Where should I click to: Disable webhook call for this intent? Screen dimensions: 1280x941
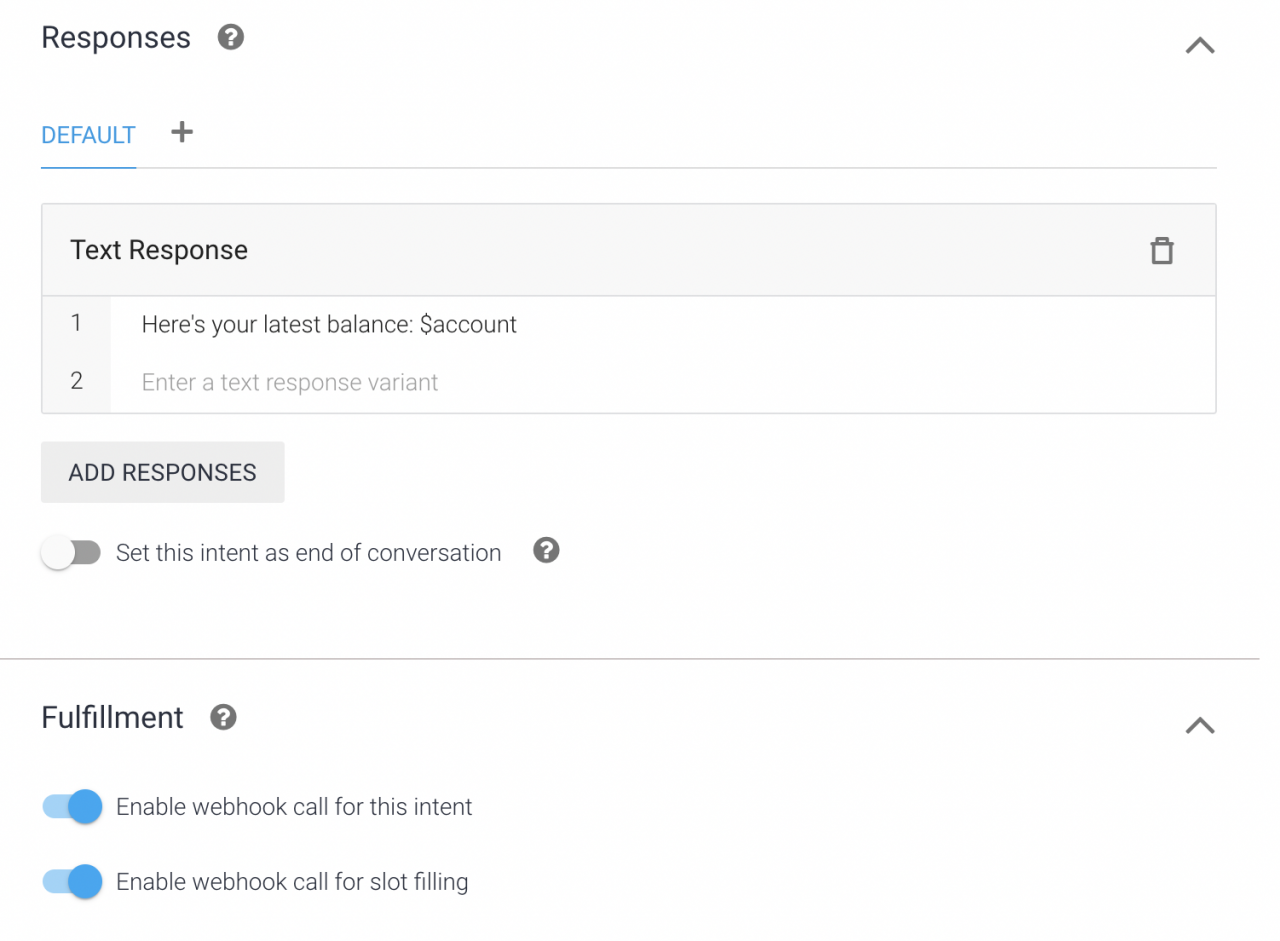(x=72, y=806)
